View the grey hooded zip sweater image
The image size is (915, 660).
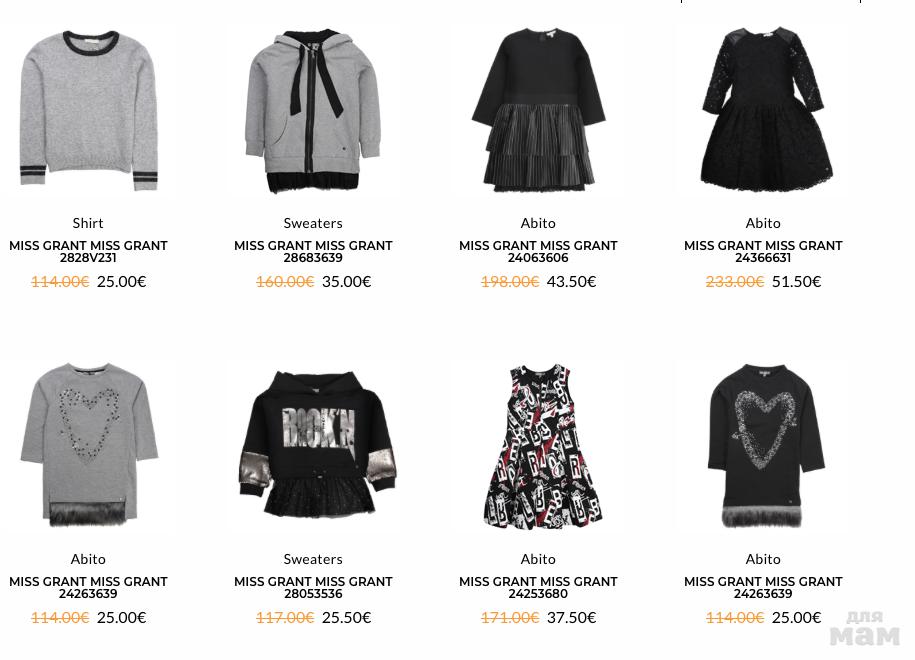coord(313,111)
